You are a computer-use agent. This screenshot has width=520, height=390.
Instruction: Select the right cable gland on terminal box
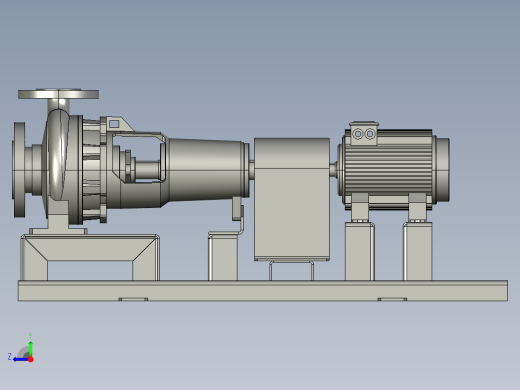point(369,134)
